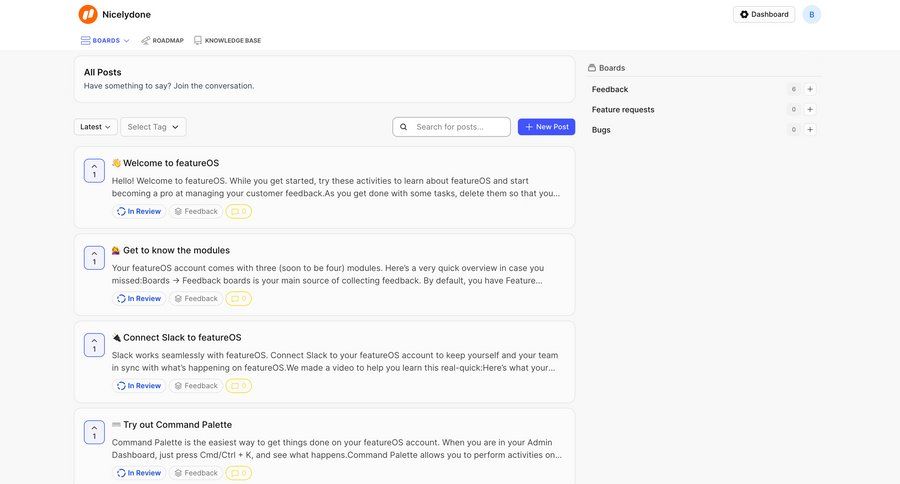Upvote the Connect Slack to featureOS post
900x484 pixels.
coord(94,345)
